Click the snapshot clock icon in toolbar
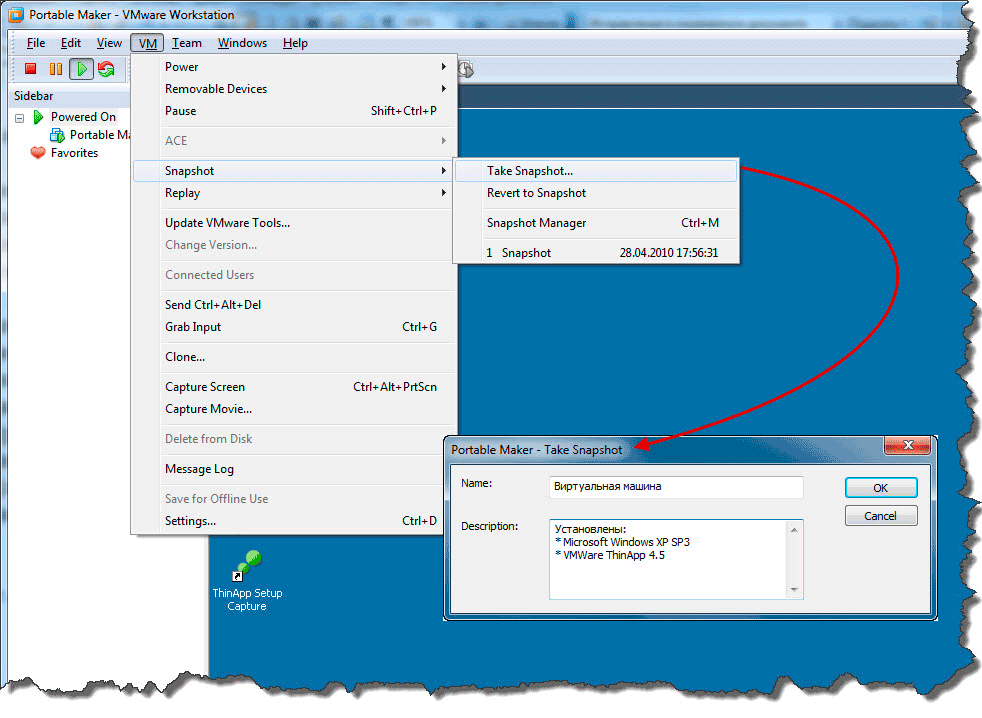 (x=465, y=69)
